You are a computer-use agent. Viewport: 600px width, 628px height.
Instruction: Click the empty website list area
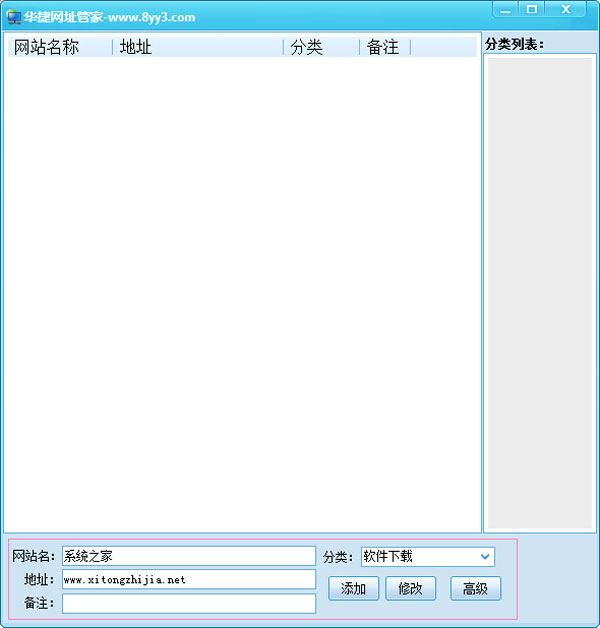[242, 290]
